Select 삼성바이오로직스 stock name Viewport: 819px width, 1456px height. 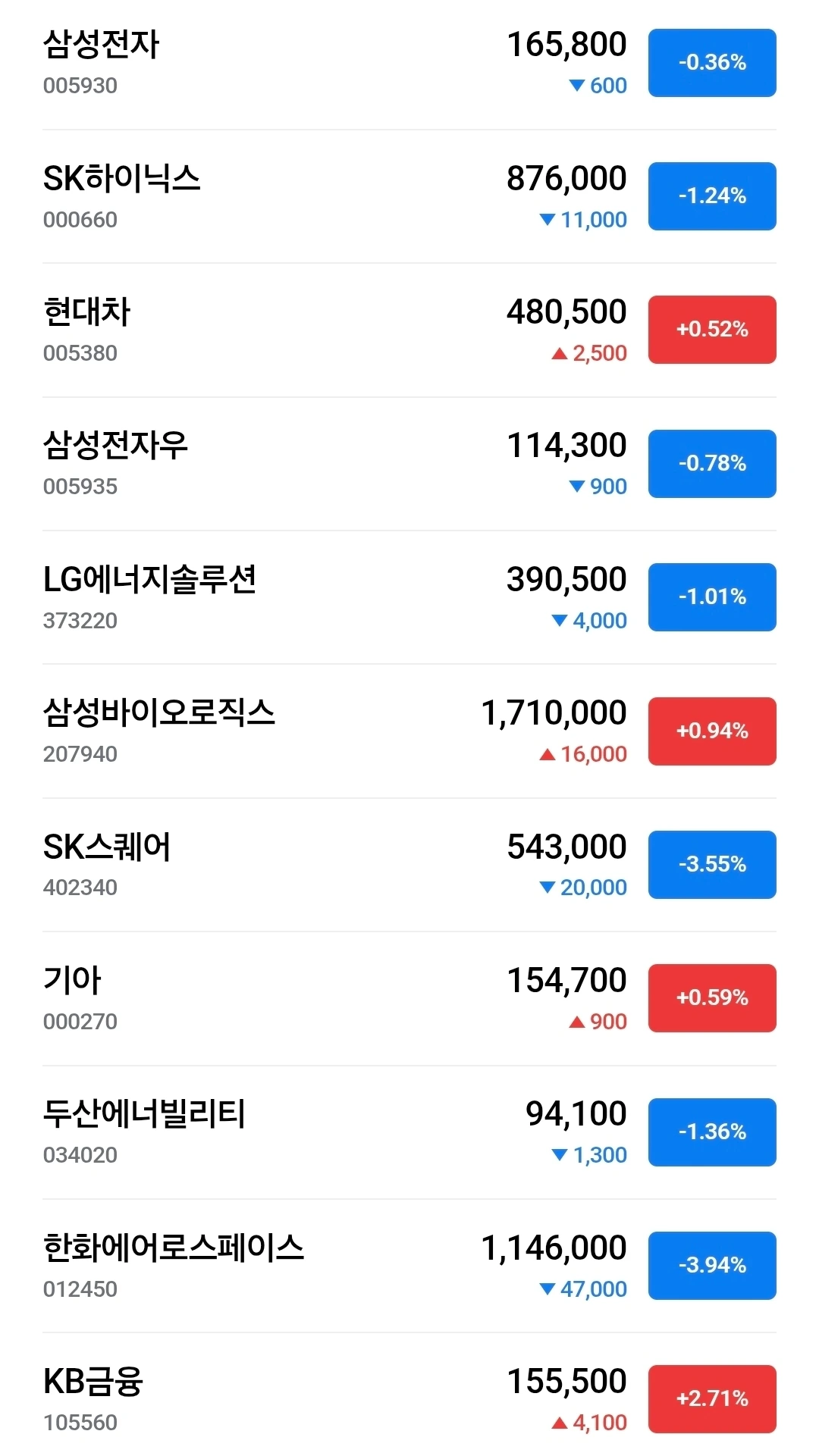point(159,712)
